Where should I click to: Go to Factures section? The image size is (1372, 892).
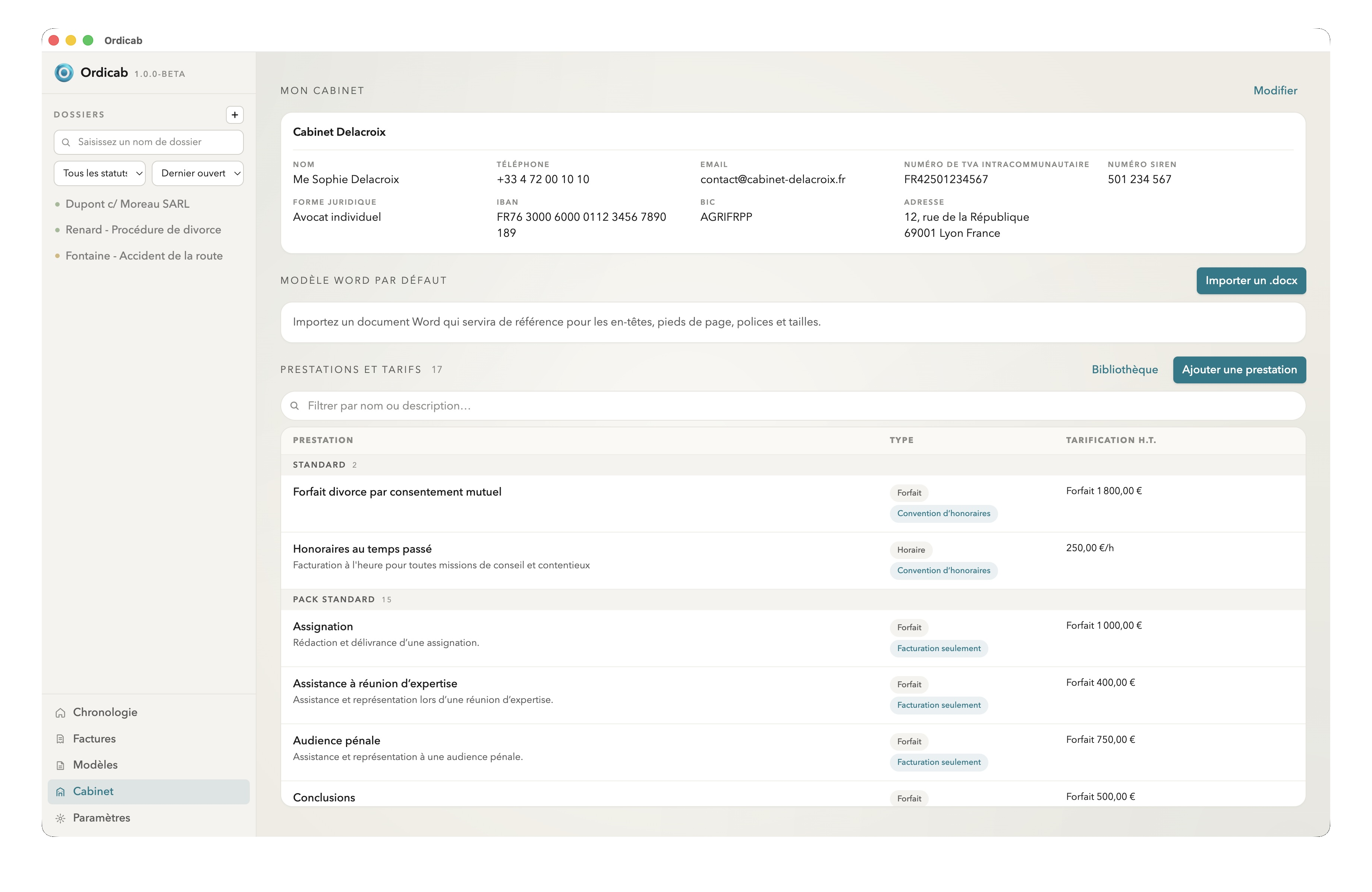tap(149, 739)
